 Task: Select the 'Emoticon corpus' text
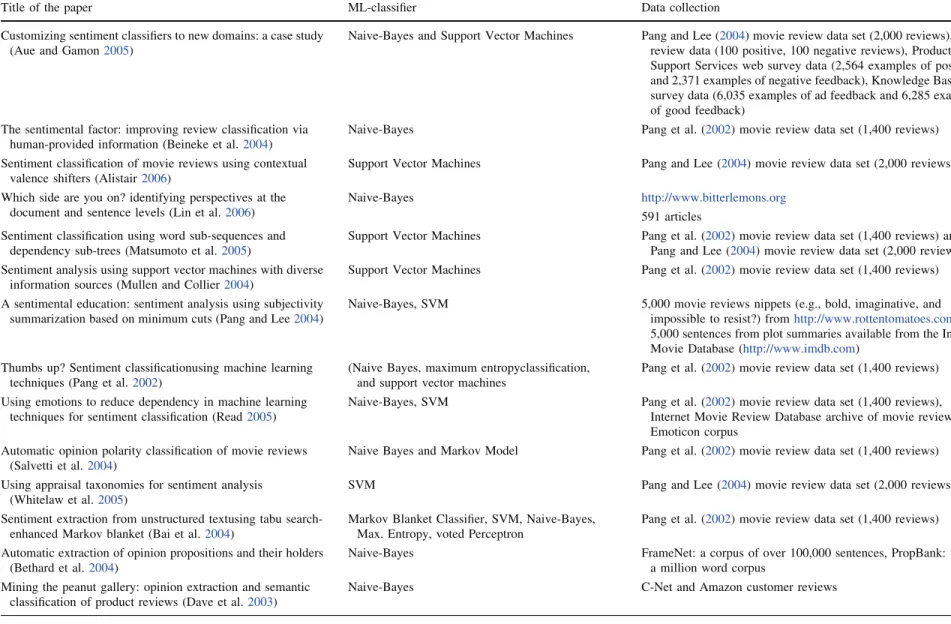[x=694, y=432]
